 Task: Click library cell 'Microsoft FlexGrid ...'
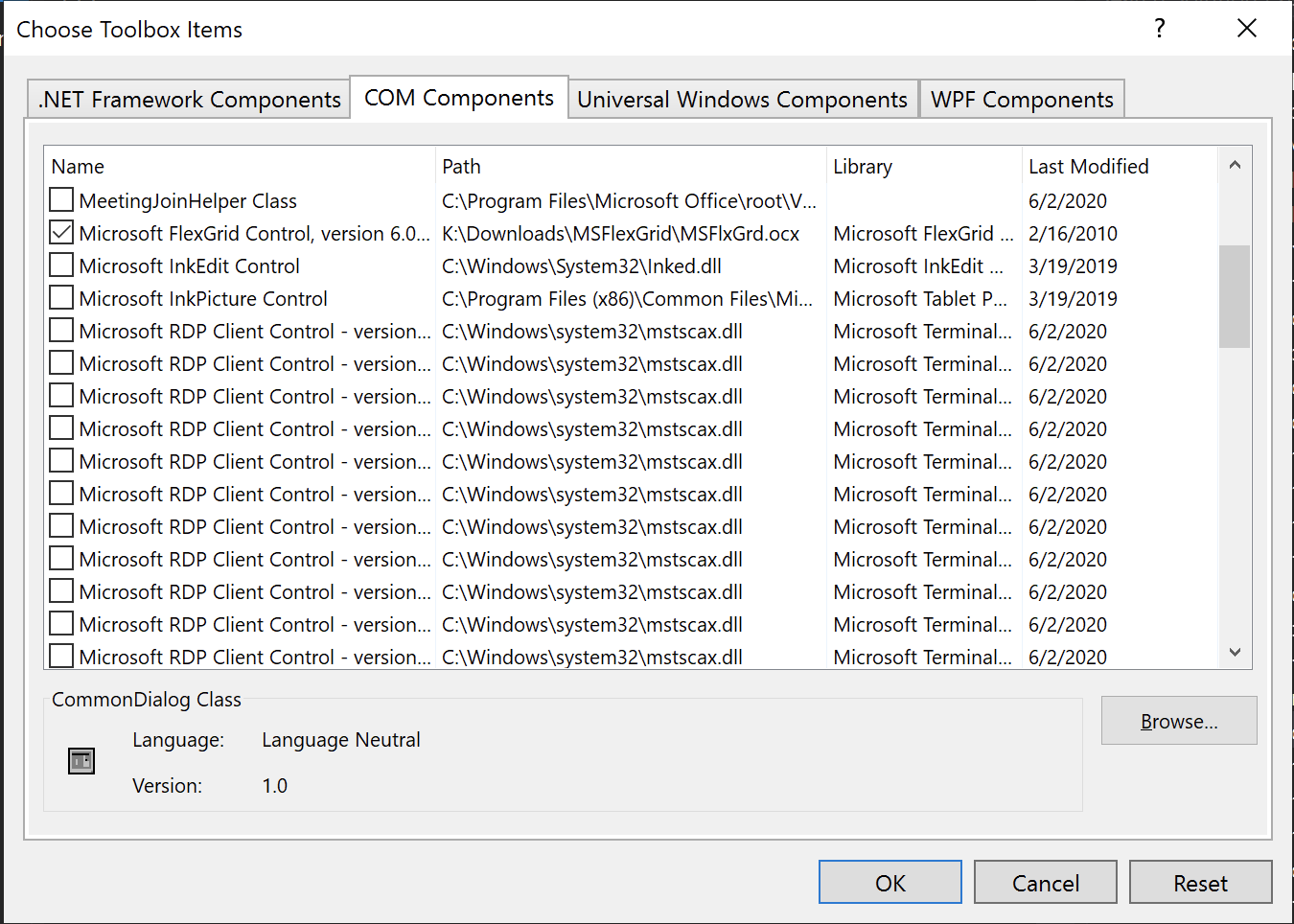point(923,233)
